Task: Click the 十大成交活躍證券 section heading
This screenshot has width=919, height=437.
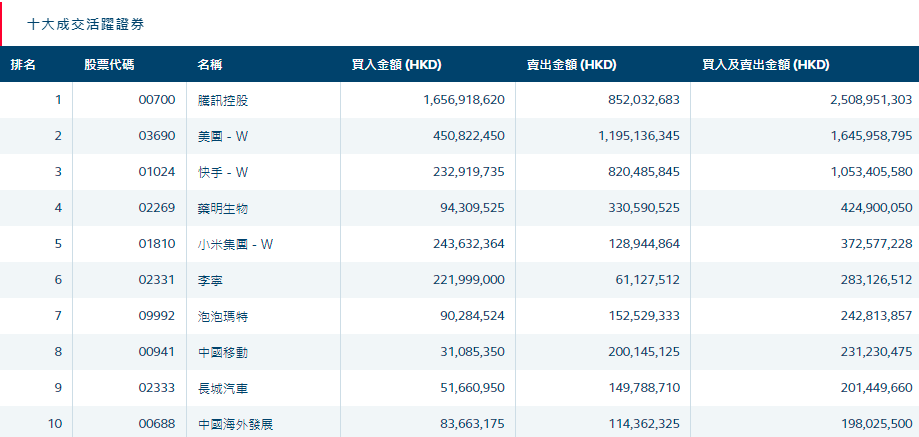Action: click(x=86, y=25)
